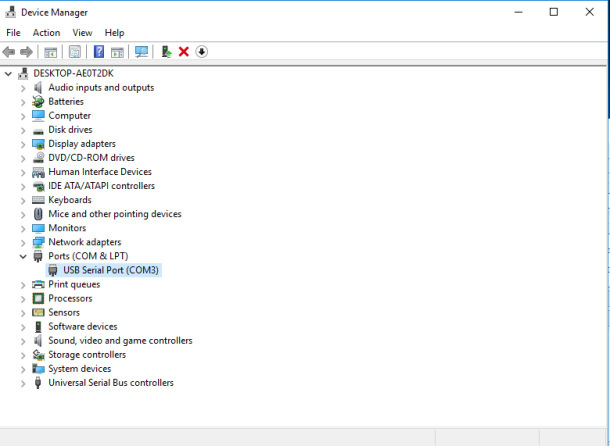Expand the Network adapters category

(24, 242)
